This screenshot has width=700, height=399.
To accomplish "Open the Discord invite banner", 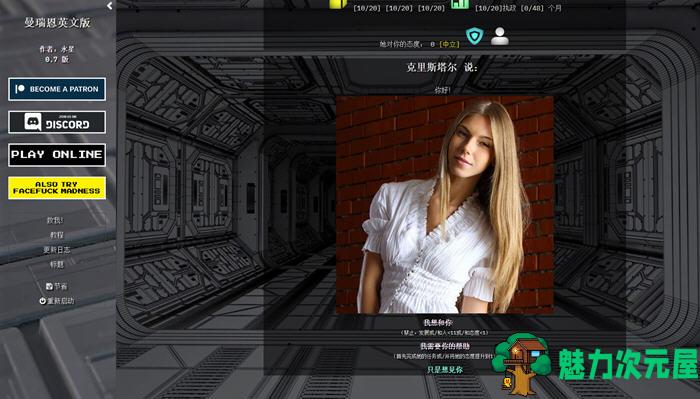I will coord(57,122).
